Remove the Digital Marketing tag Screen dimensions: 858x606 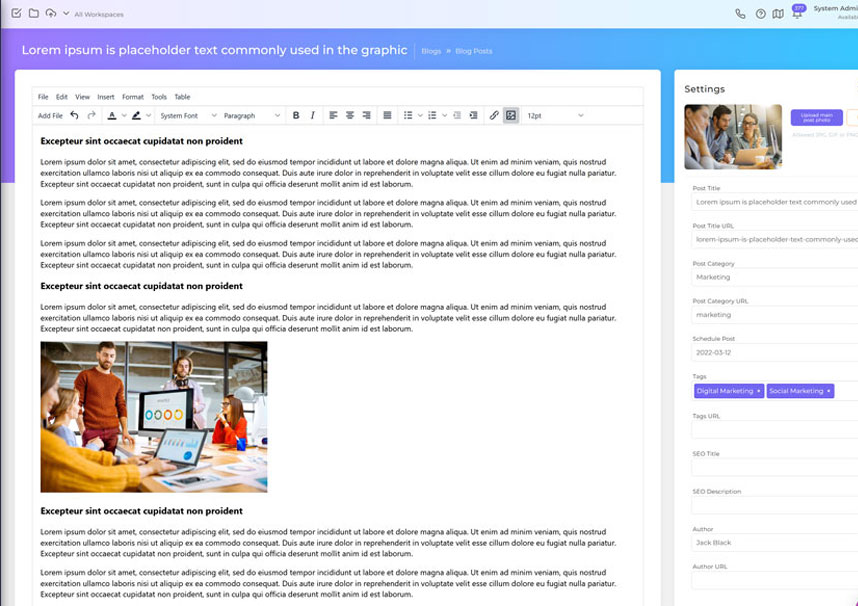[x=758, y=390]
